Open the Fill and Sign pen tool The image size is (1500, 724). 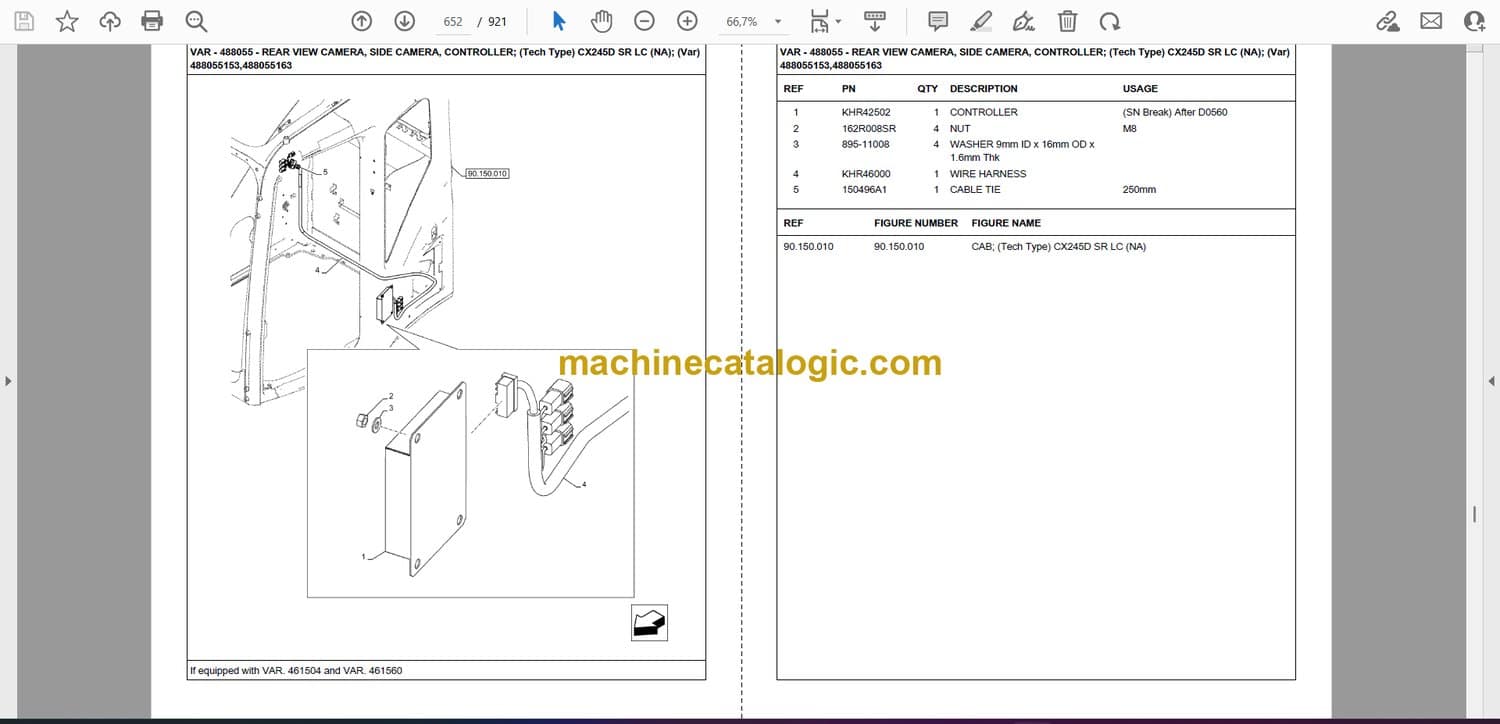[1024, 21]
